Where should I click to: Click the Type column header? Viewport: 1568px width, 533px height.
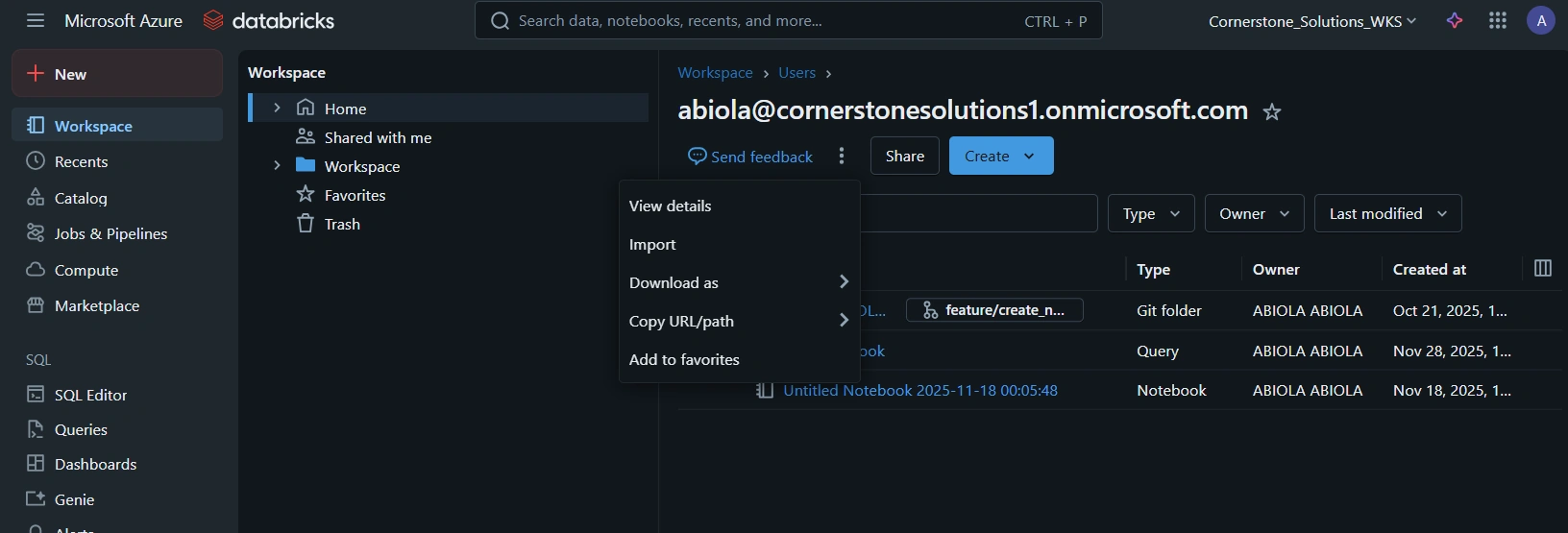click(x=1153, y=270)
